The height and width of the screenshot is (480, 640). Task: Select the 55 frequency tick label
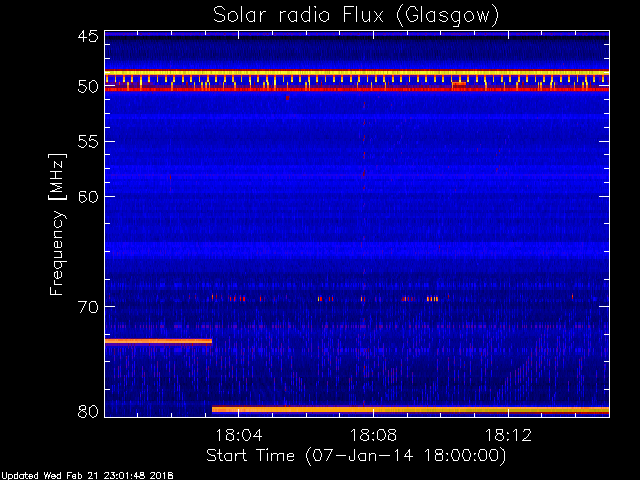pyautogui.click(x=88, y=142)
